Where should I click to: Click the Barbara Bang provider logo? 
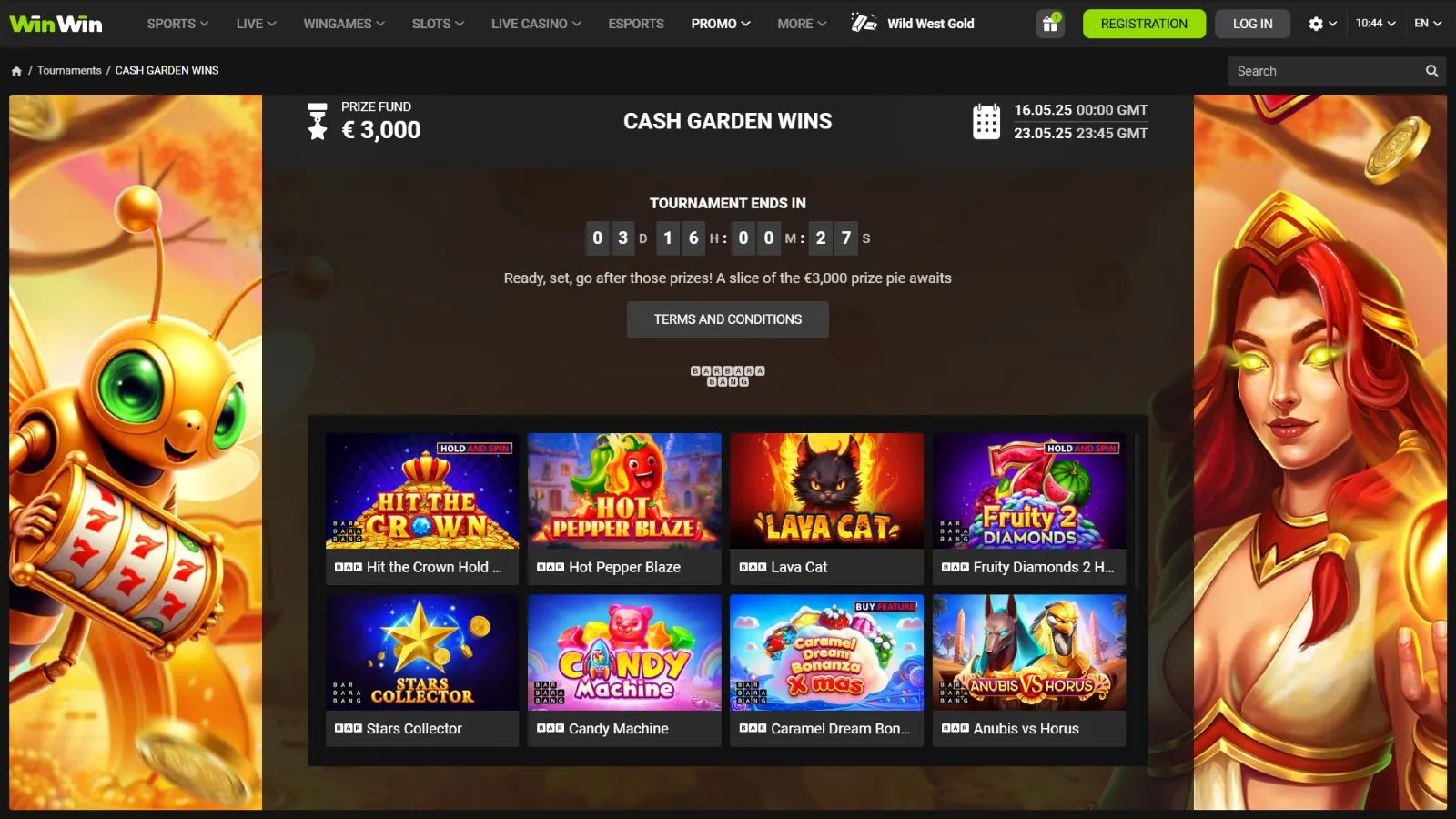(728, 376)
